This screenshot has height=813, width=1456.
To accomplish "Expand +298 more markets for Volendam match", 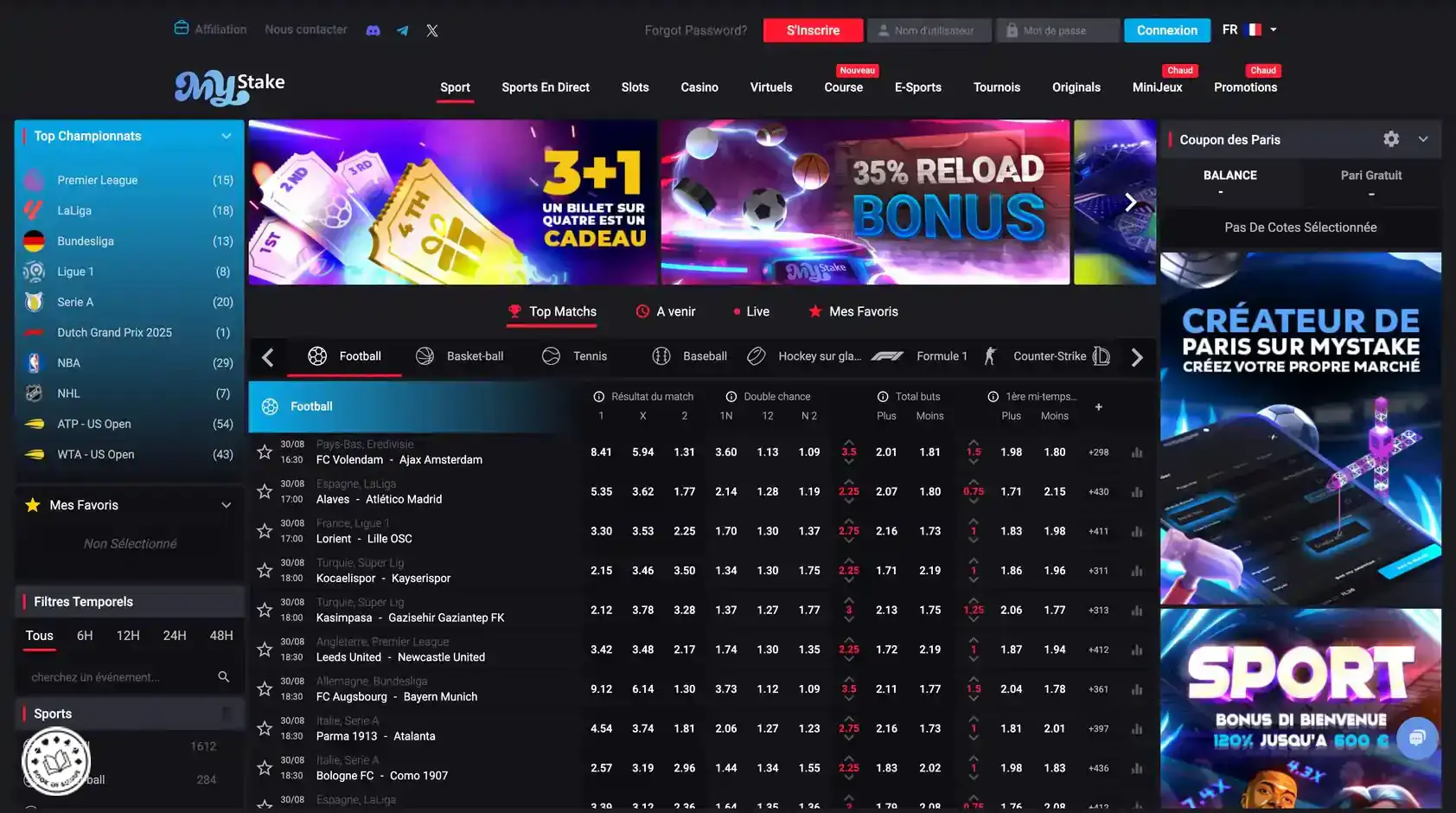I will point(1098,452).
